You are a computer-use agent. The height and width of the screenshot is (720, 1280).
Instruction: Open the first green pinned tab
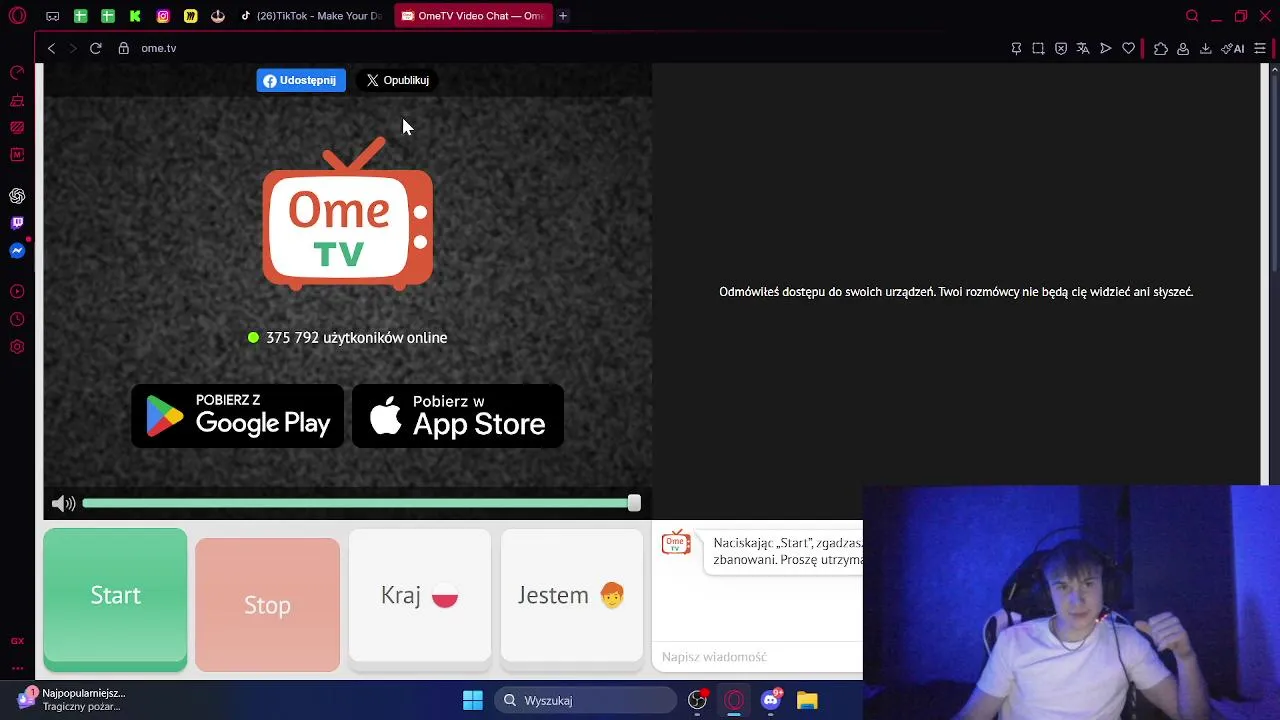(x=80, y=16)
